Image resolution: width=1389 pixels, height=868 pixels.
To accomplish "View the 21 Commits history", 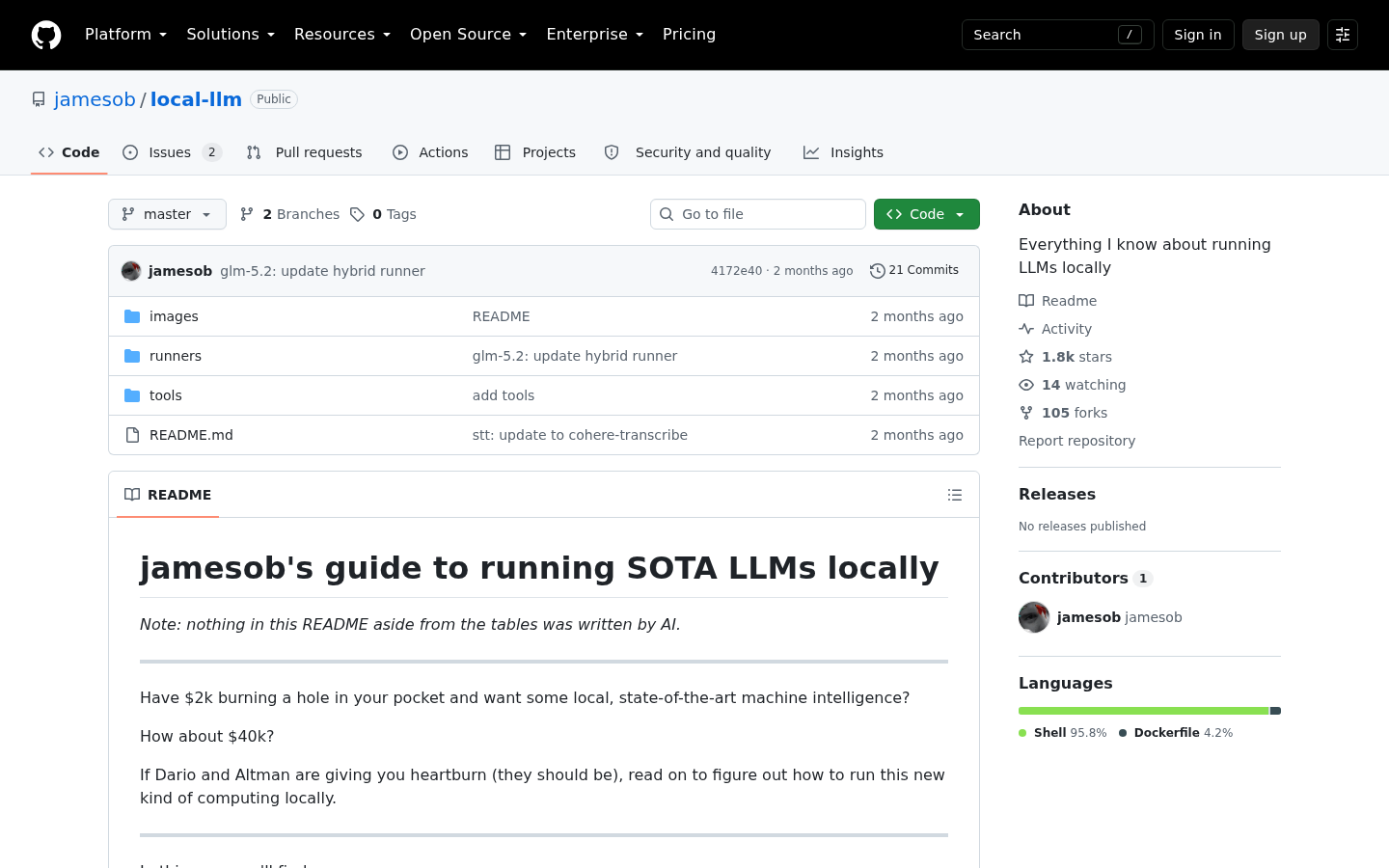I will 914,271.
